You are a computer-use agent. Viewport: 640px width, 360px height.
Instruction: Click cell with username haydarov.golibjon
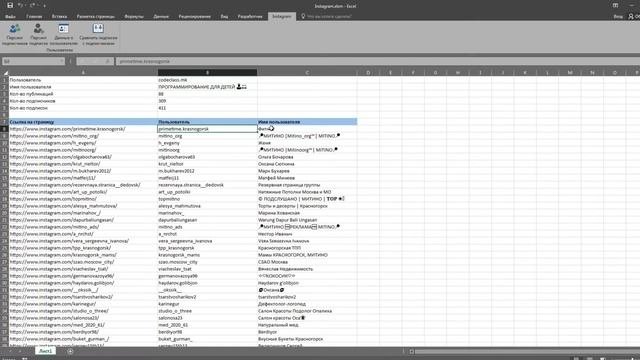(207, 283)
